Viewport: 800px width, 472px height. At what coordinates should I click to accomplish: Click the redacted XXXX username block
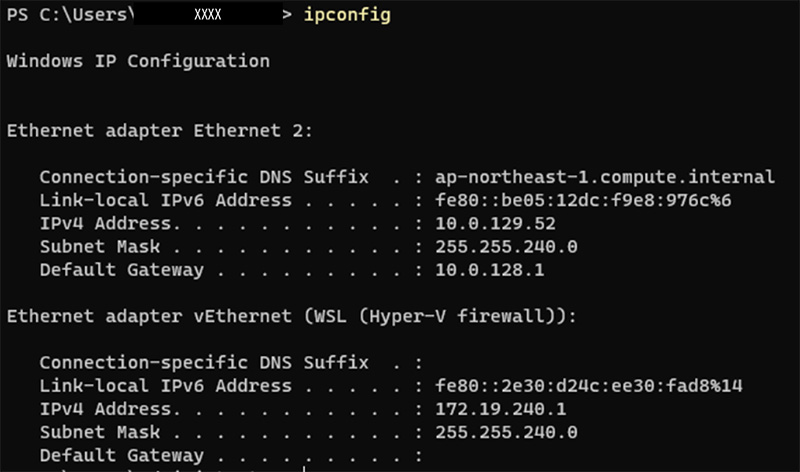pyautogui.click(x=210, y=17)
